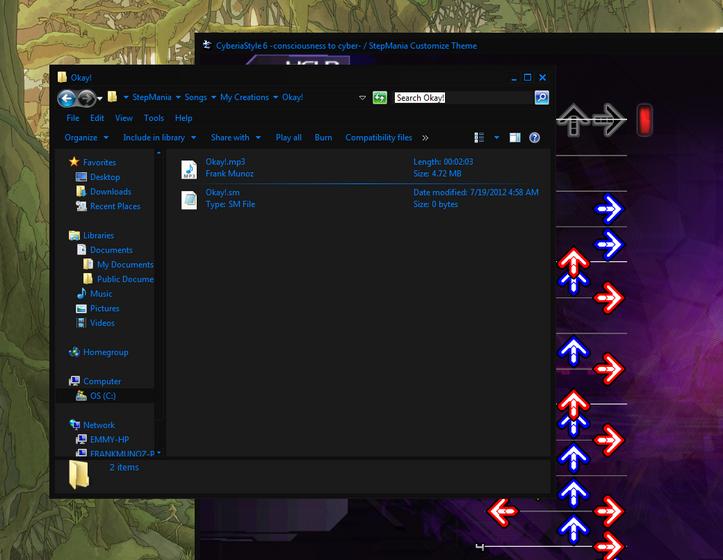723x560 pixels.
Task: Click the Music note icon in Libraries
Action: tap(82, 293)
